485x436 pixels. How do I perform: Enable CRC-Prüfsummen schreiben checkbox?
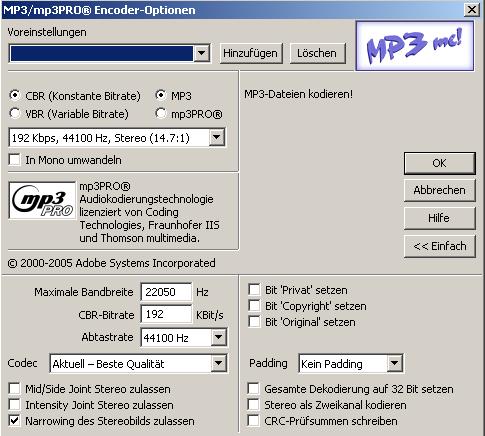pyautogui.click(x=253, y=421)
